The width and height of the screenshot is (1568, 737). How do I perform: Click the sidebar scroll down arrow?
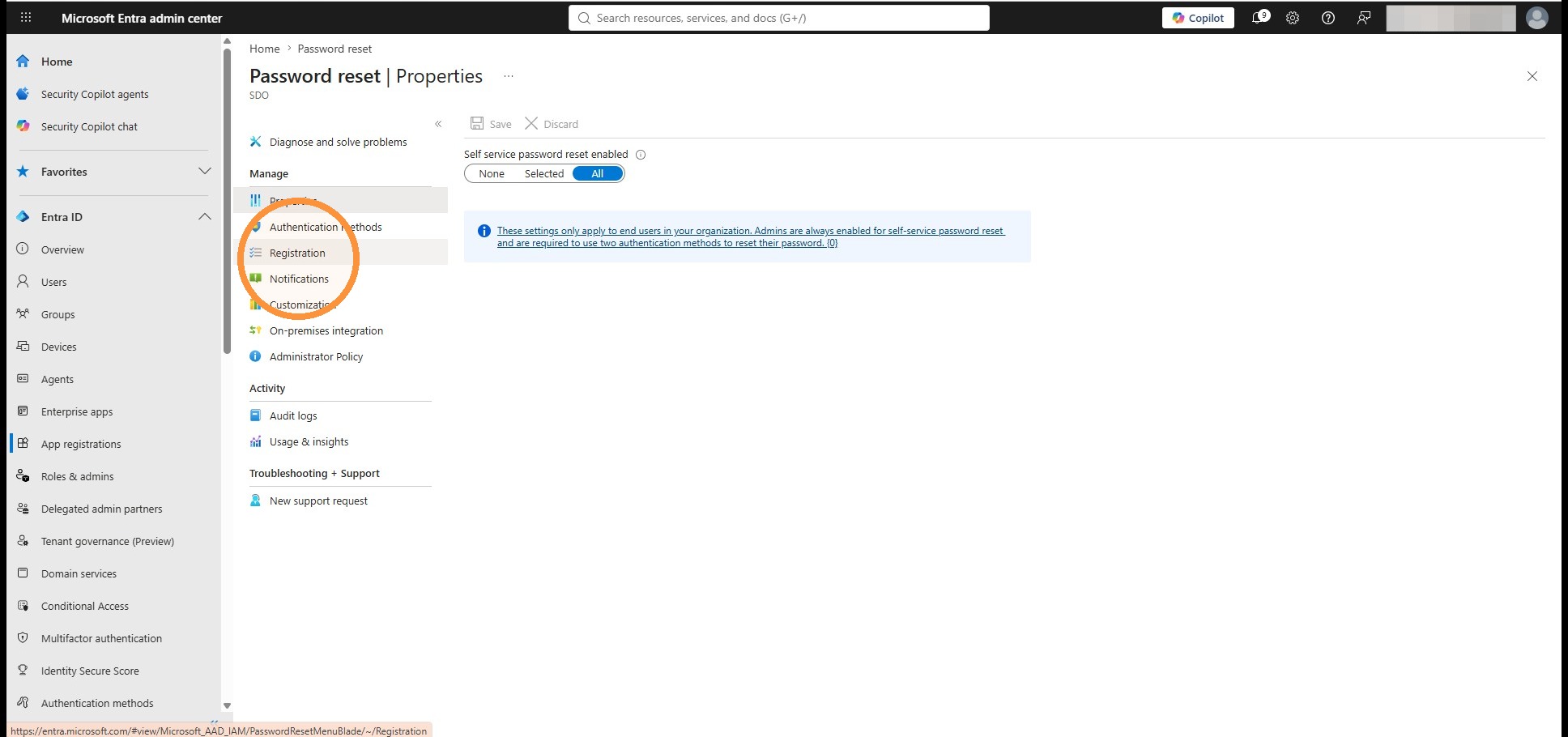pyautogui.click(x=227, y=705)
